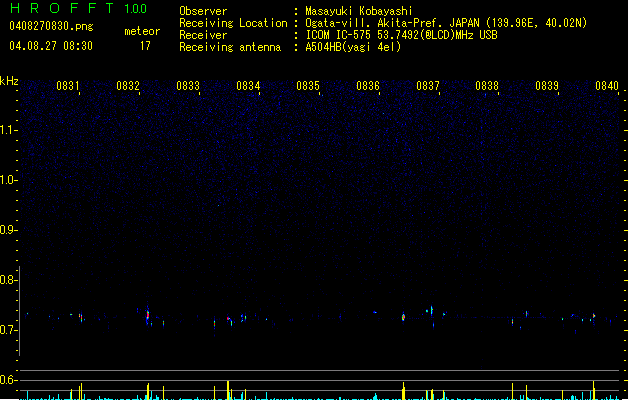Click the 0.6 kHz axis label
Image resolution: width=629 pixels, height=400 pixels.
click(x=8, y=380)
